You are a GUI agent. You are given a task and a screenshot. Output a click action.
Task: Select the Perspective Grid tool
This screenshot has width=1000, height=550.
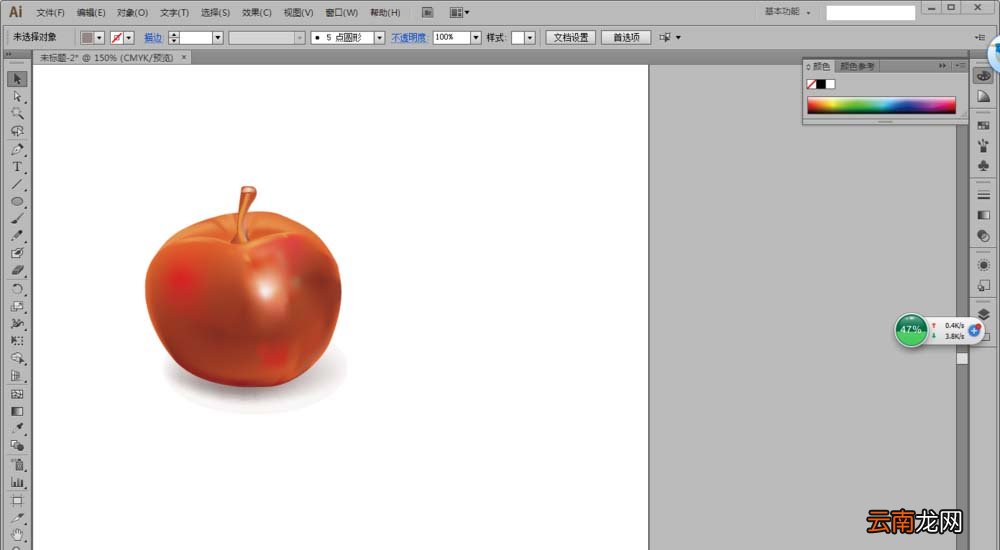[17, 376]
